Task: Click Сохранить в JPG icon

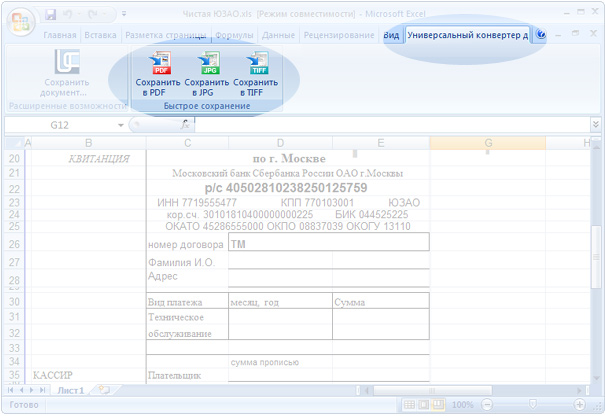Action: pos(207,73)
